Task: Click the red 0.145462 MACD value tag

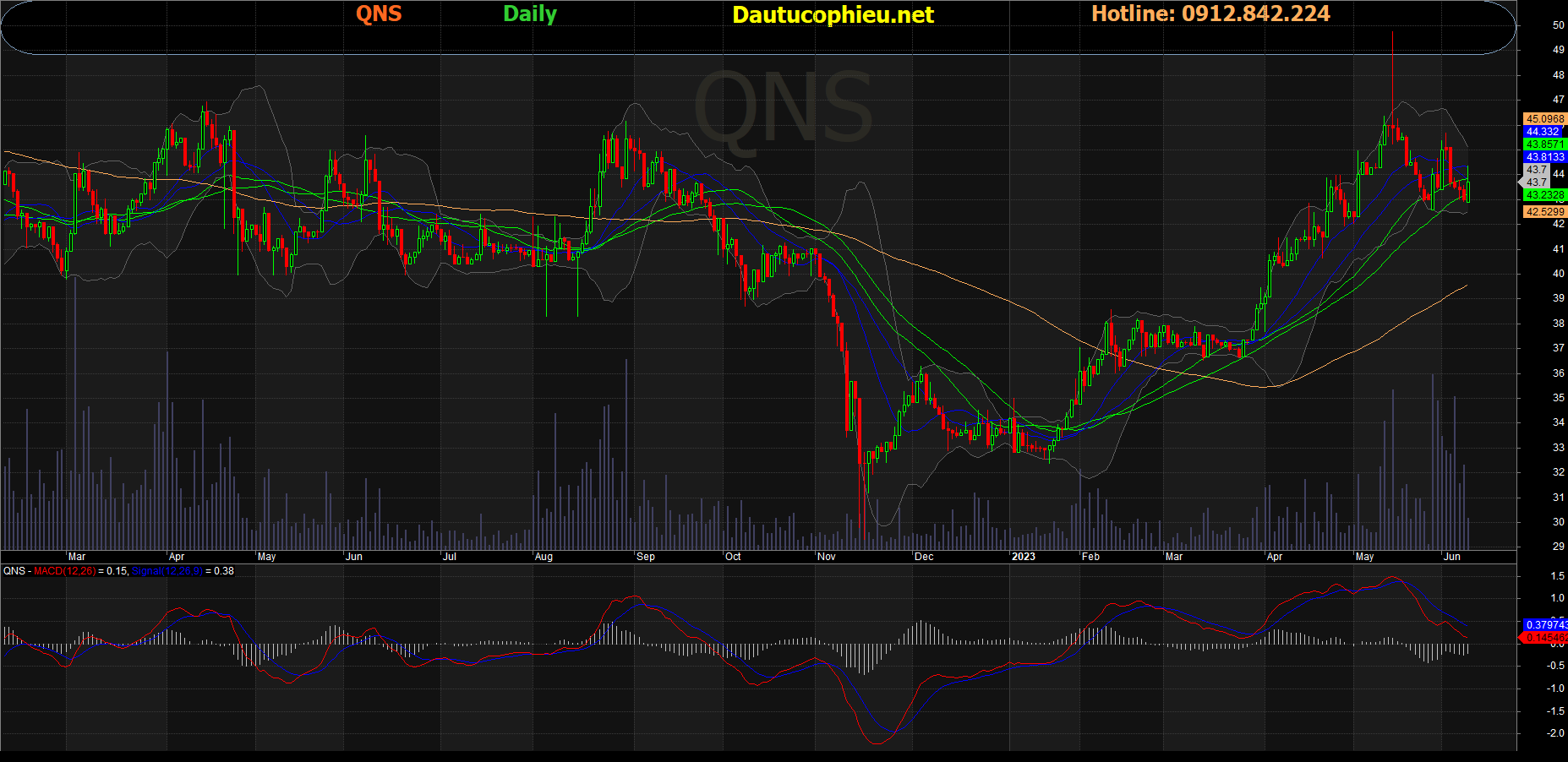Action: (1546, 638)
